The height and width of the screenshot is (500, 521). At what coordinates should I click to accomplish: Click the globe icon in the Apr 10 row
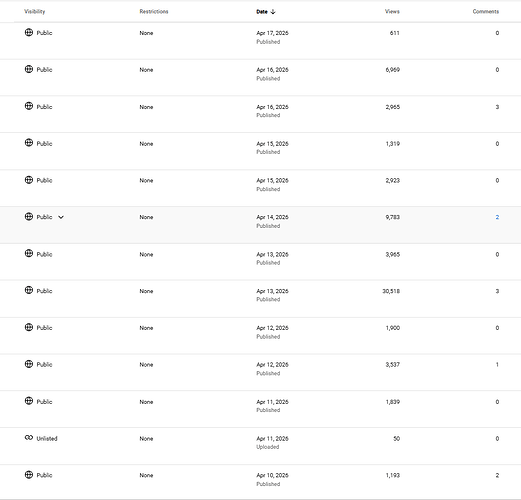[29, 474]
